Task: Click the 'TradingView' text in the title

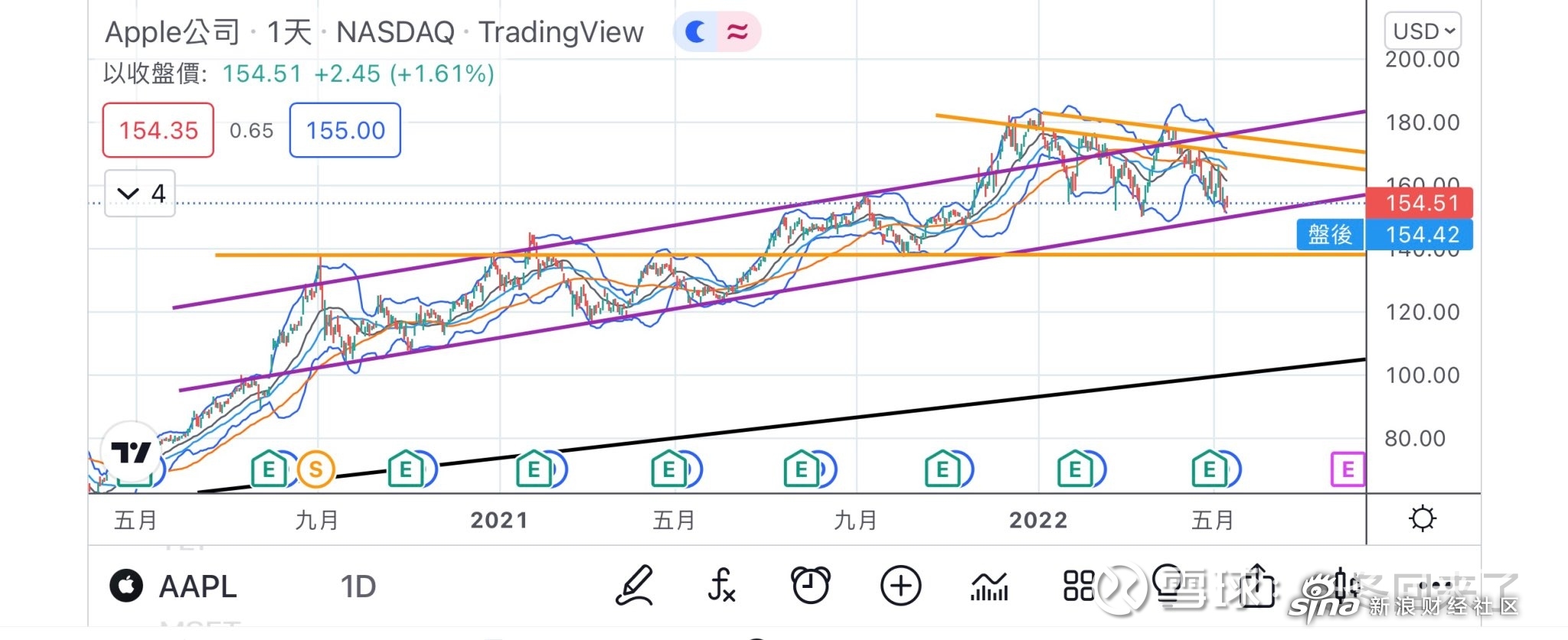Action: [561, 32]
